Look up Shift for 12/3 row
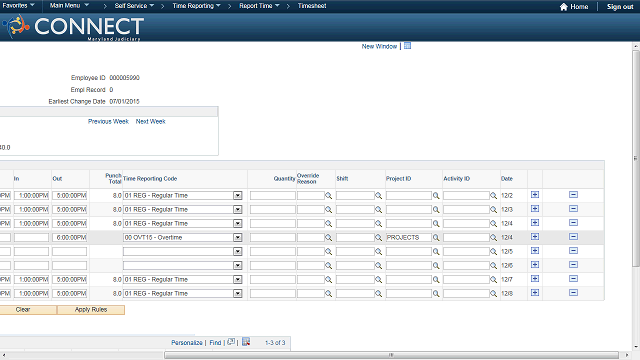640x360 pixels. click(x=378, y=210)
